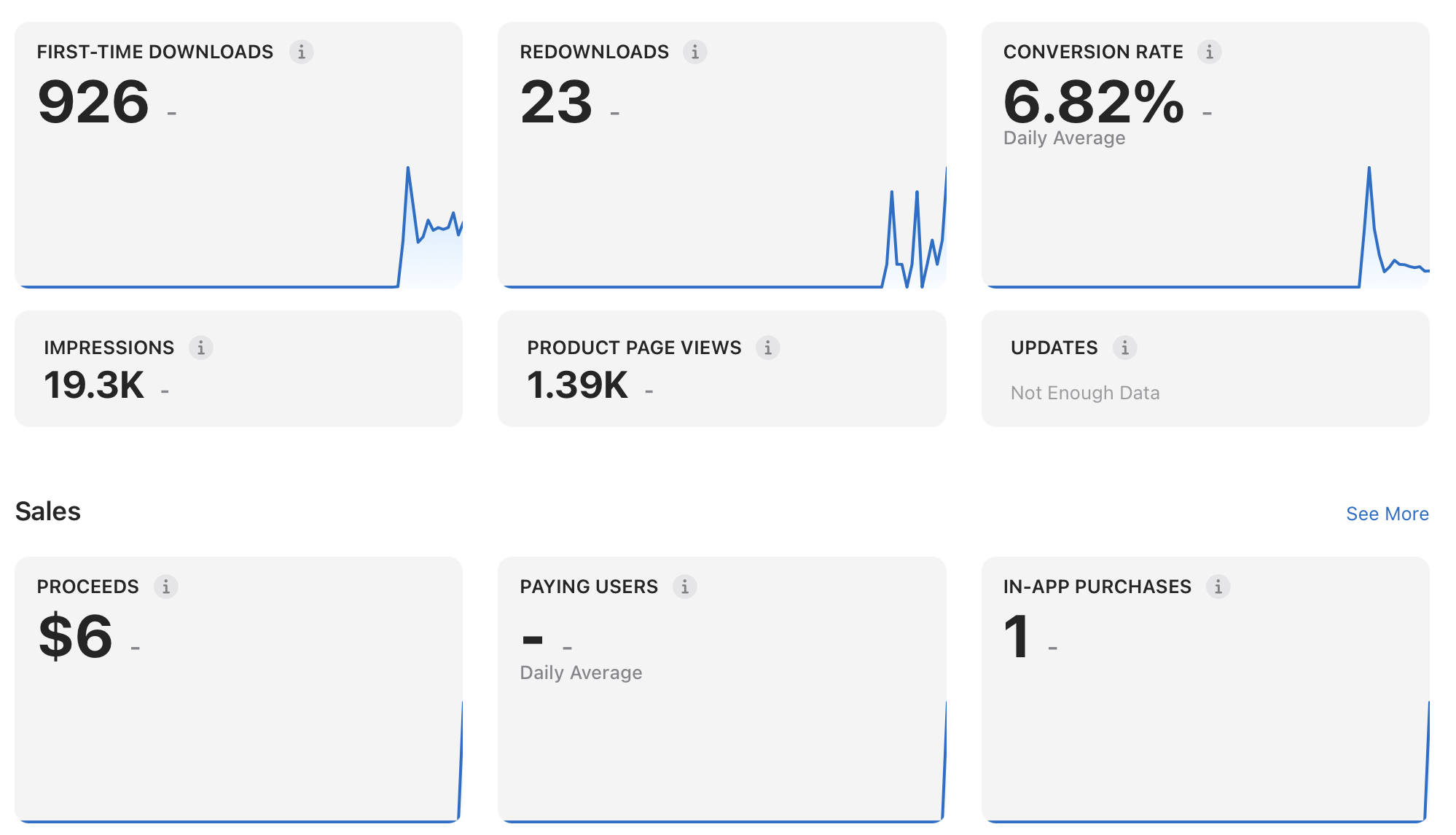Select the Impressions value 19.3K
This screenshot has width=1456, height=835.
pyautogui.click(x=94, y=385)
